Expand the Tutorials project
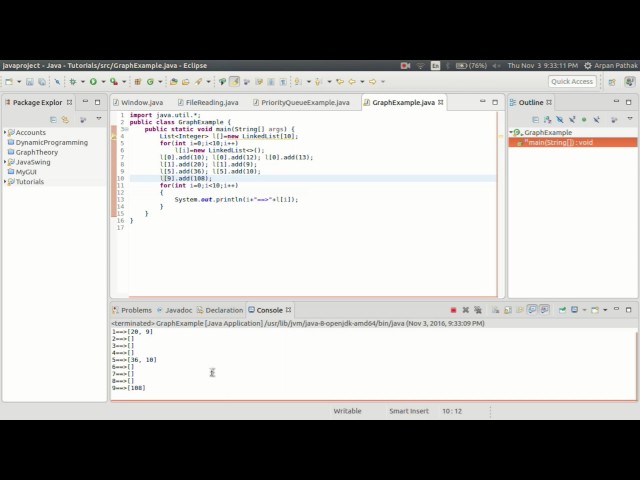Screen dimensions: 640x480 (x=5, y=182)
